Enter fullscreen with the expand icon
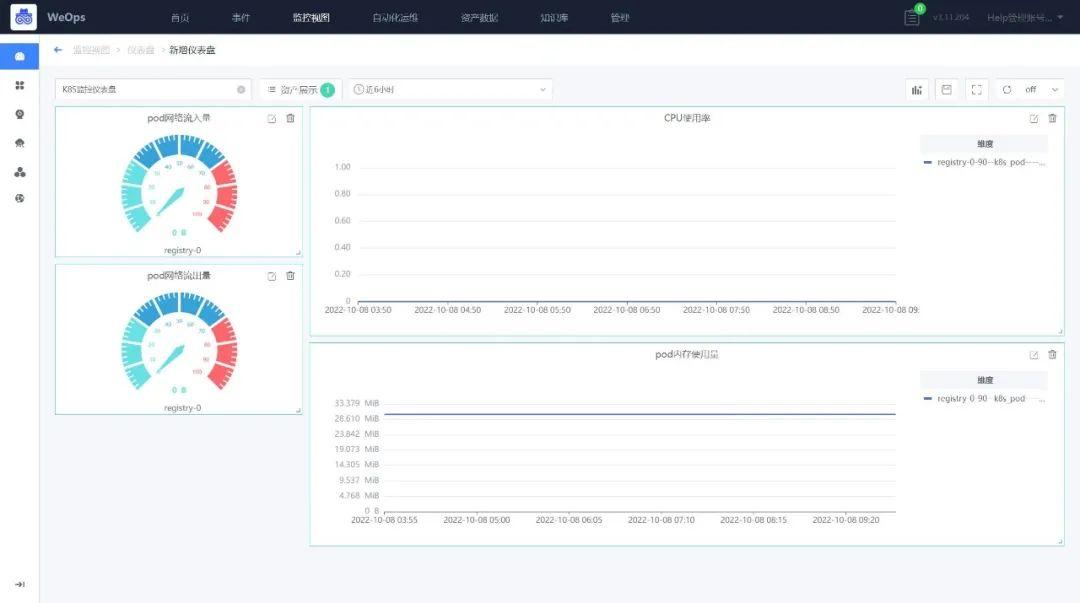 tap(977, 90)
